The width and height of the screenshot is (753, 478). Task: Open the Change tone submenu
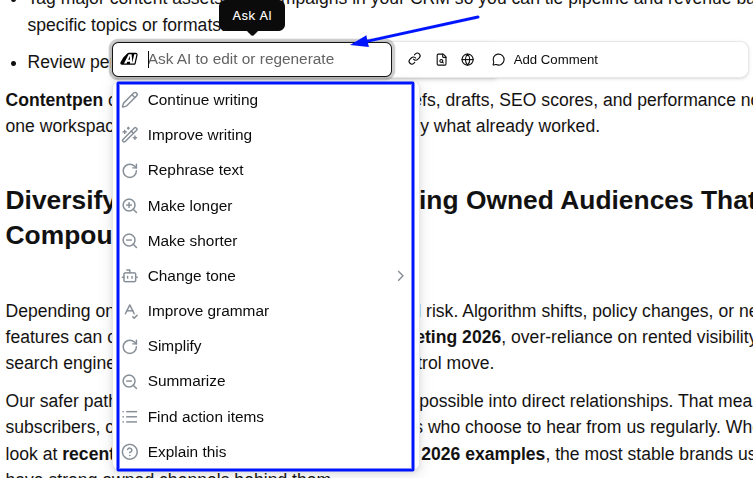(x=265, y=276)
